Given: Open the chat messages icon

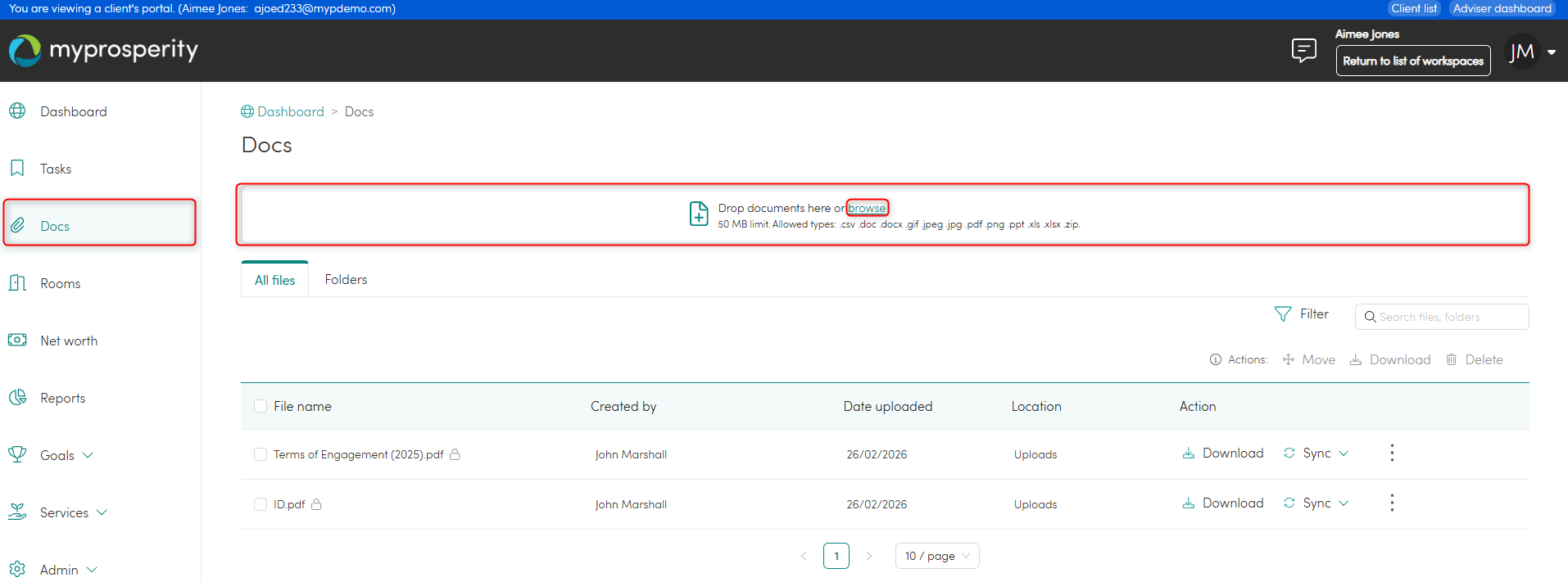Looking at the screenshot, I should click(x=1303, y=51).
